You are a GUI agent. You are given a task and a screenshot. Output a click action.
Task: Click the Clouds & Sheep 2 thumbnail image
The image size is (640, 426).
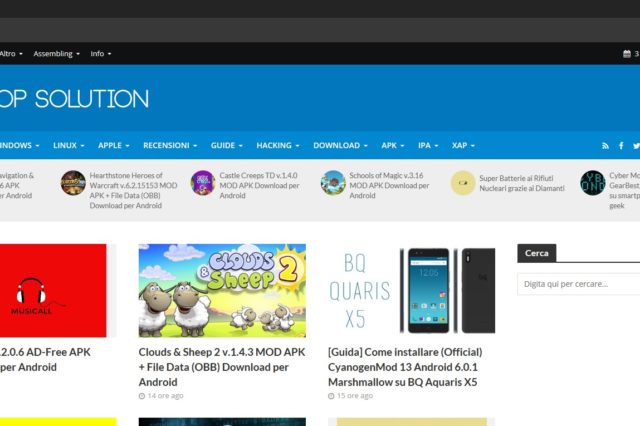coord(222,291)
